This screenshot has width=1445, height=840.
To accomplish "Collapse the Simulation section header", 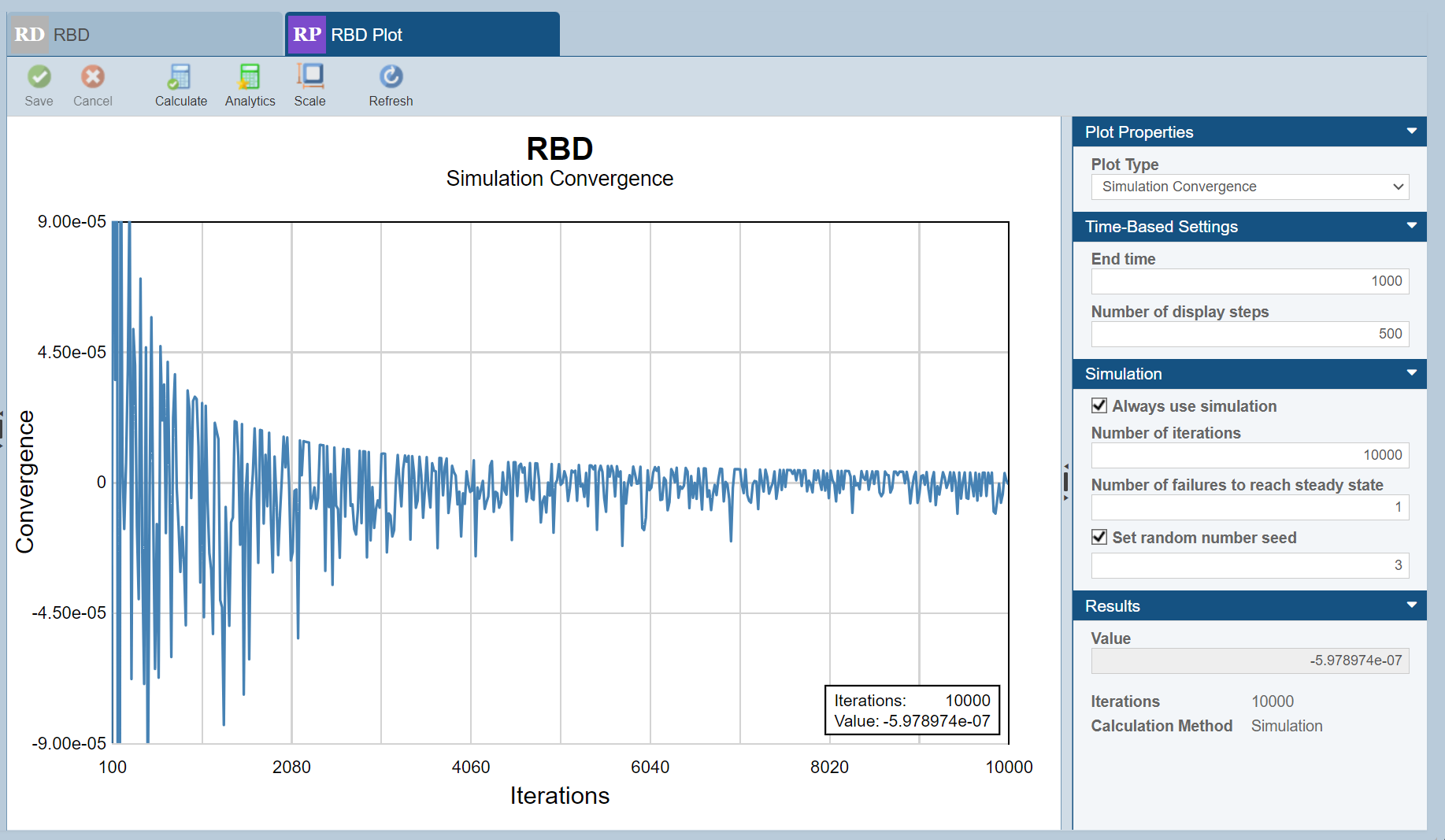I will (x=1410, y=374).
